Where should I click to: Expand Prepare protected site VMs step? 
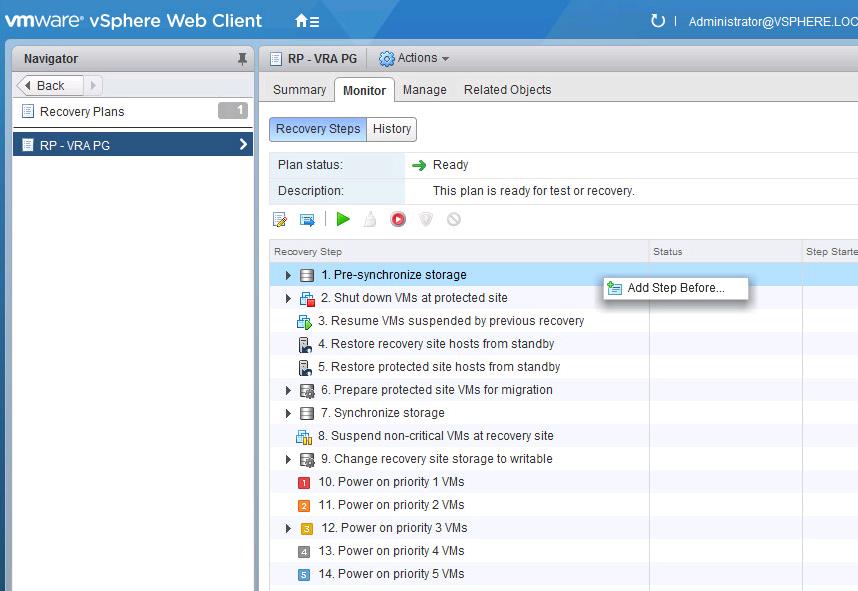pos(288,390)
